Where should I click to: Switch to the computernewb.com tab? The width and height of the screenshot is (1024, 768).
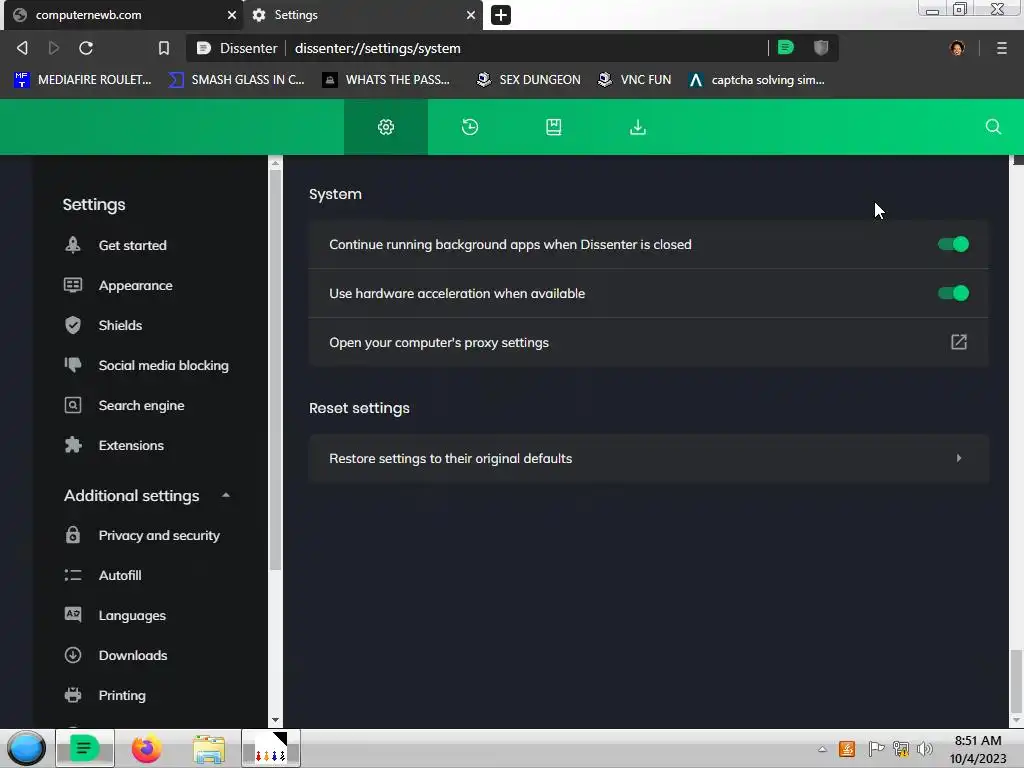tap(124, 14)
